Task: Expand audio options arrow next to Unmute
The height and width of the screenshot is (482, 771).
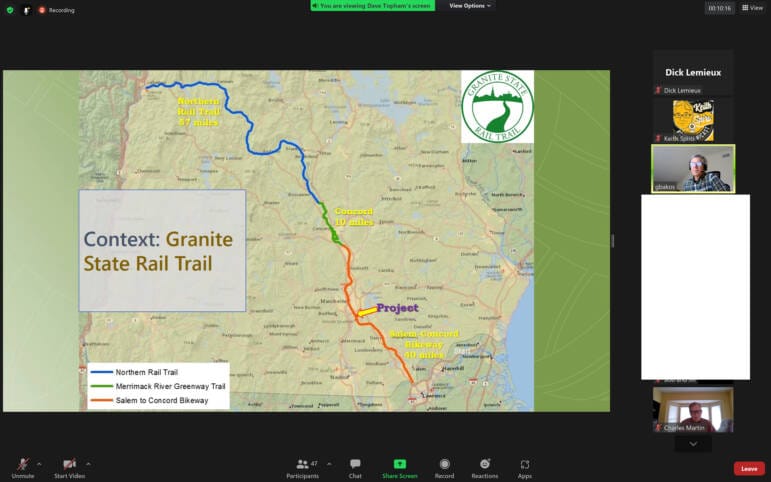Action: pos(39,464)
